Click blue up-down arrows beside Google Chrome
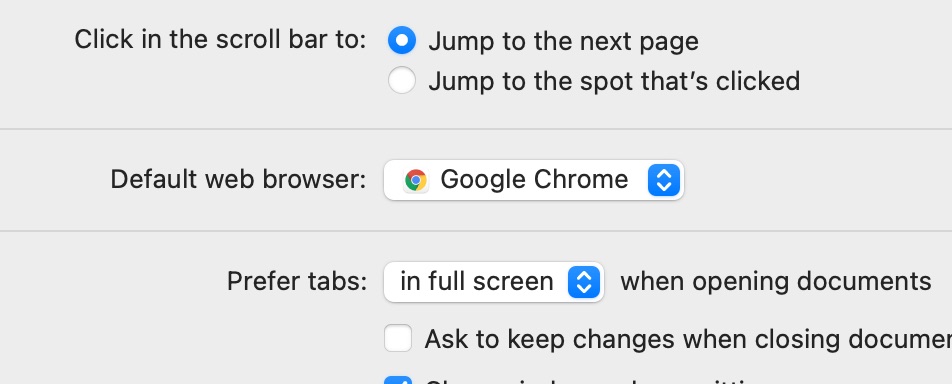Screen dimensions: 952x384 [x=664, y=180]
